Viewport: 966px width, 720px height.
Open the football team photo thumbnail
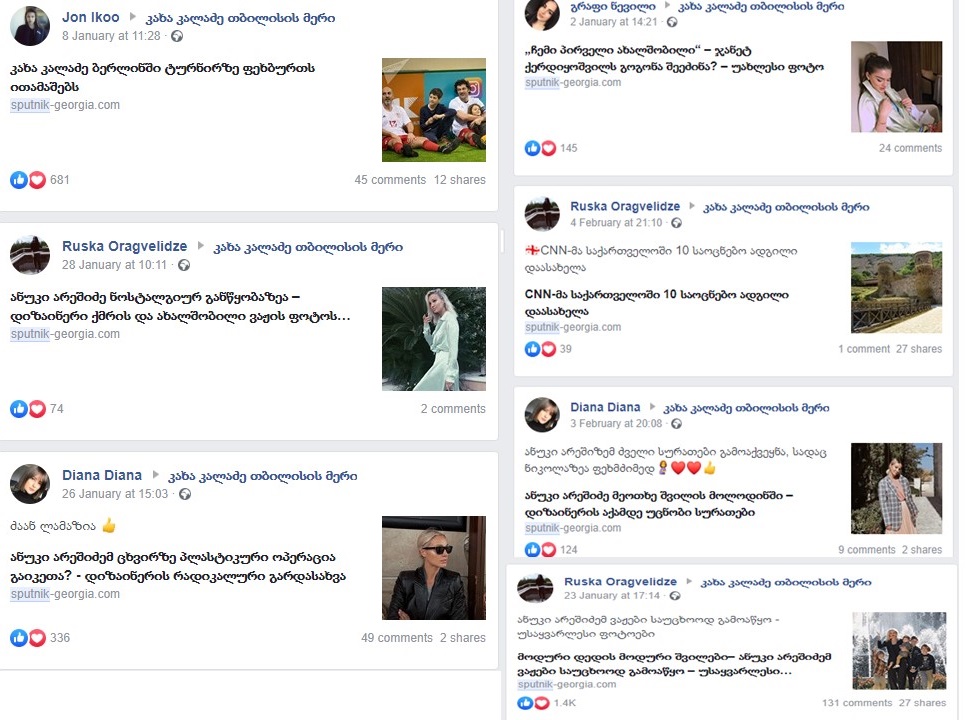(434, 110)
